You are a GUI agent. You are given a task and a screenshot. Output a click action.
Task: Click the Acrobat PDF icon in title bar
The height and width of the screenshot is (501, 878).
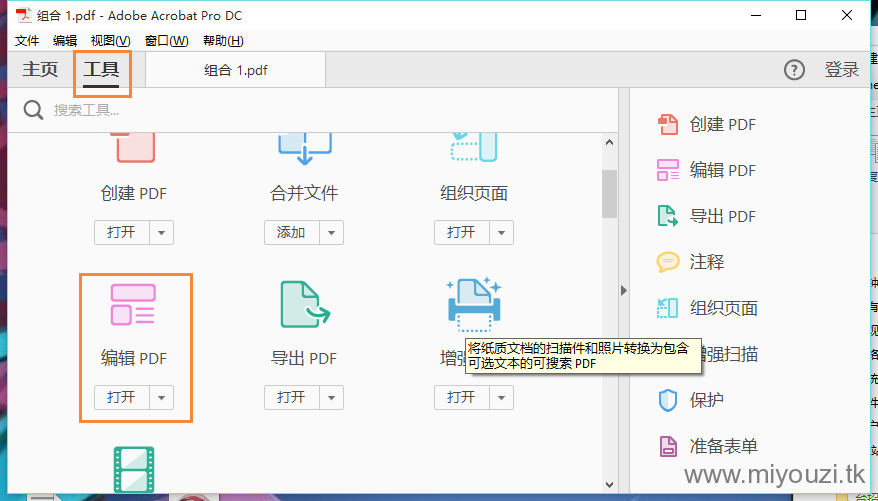[x=24, y=15]
